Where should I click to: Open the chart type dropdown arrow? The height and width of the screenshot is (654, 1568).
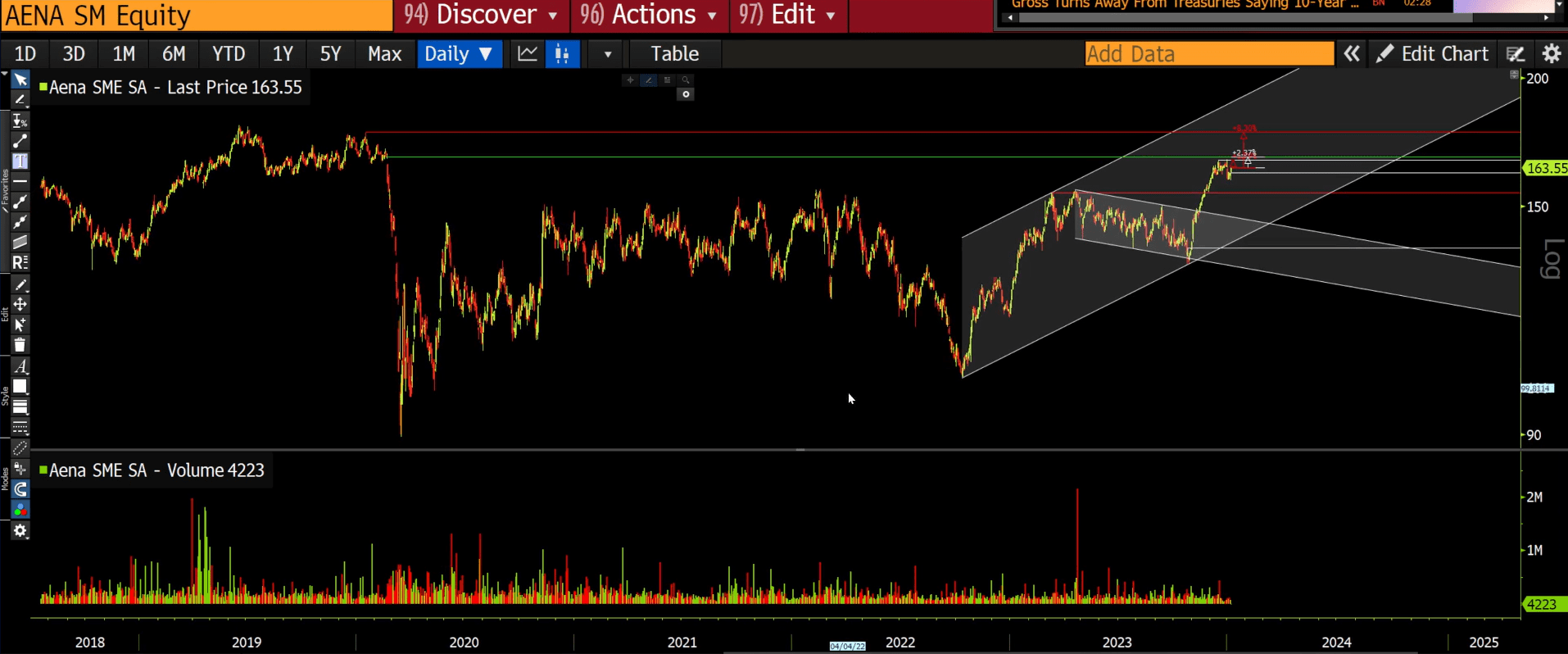[607, 54]
